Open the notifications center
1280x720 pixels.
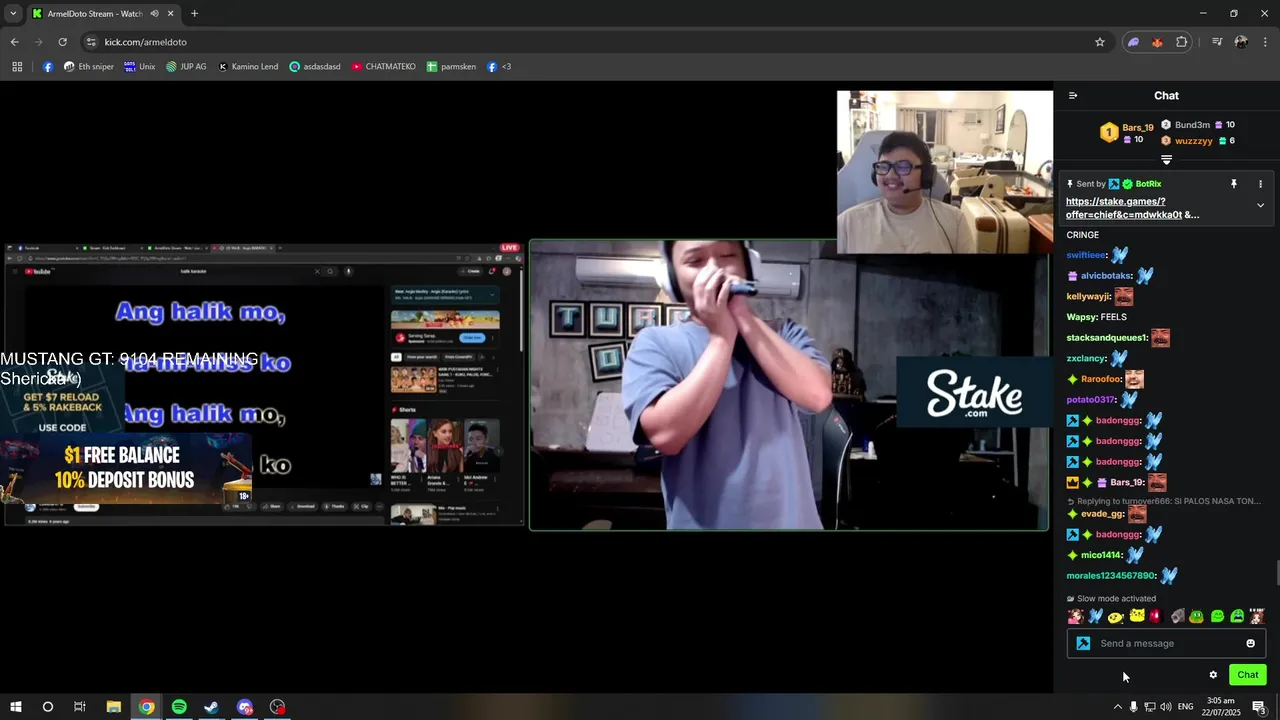tap(1260, 707)
